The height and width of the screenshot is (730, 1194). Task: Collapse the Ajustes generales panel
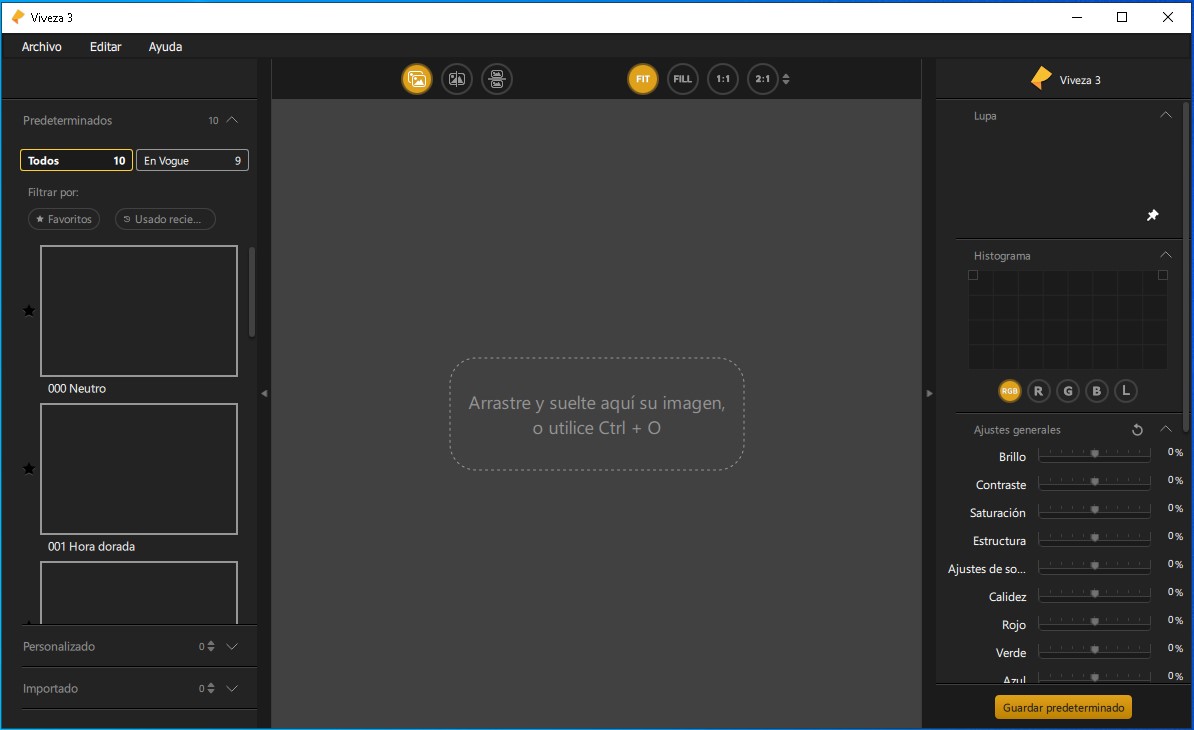(x=1165, y=429)
